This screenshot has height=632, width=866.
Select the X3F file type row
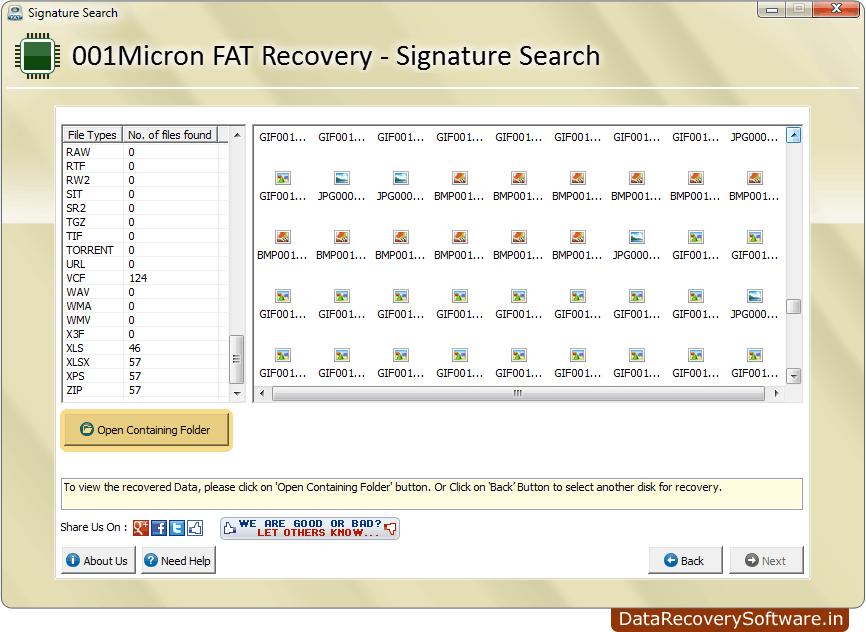pyautogui.click(x=145, y=334)
